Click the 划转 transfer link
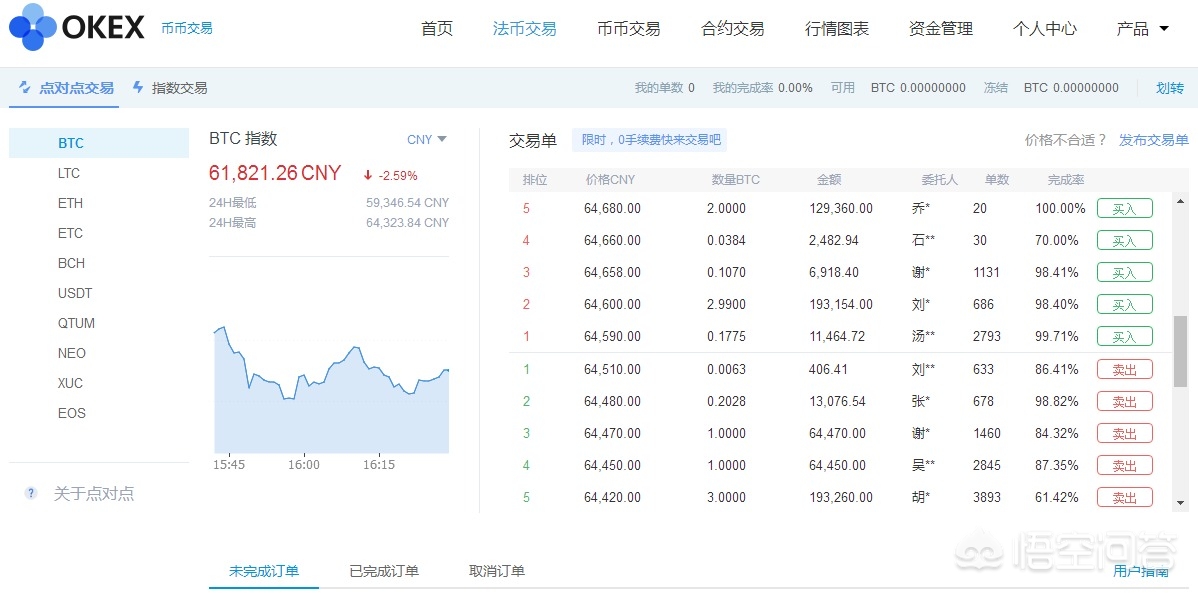This screenshot has height=593, width=1198. (1169, 88)
